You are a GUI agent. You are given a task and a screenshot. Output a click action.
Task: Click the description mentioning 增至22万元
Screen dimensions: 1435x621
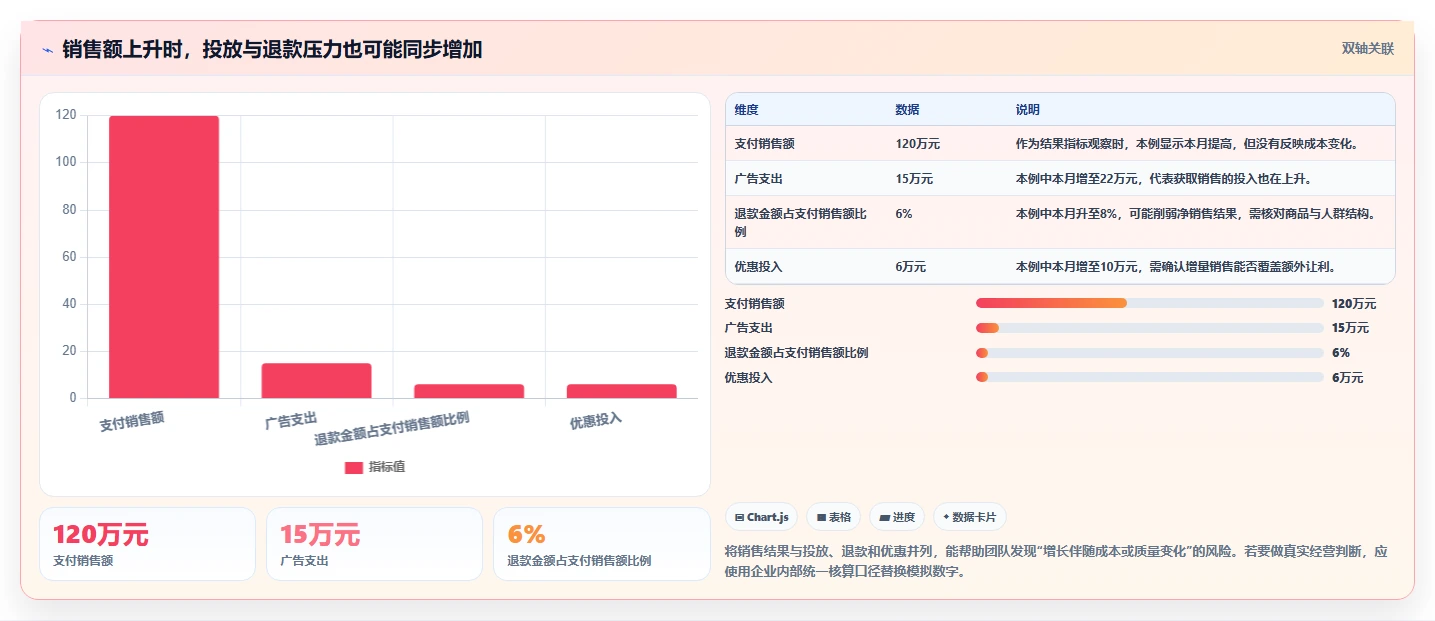[1163, 179]
